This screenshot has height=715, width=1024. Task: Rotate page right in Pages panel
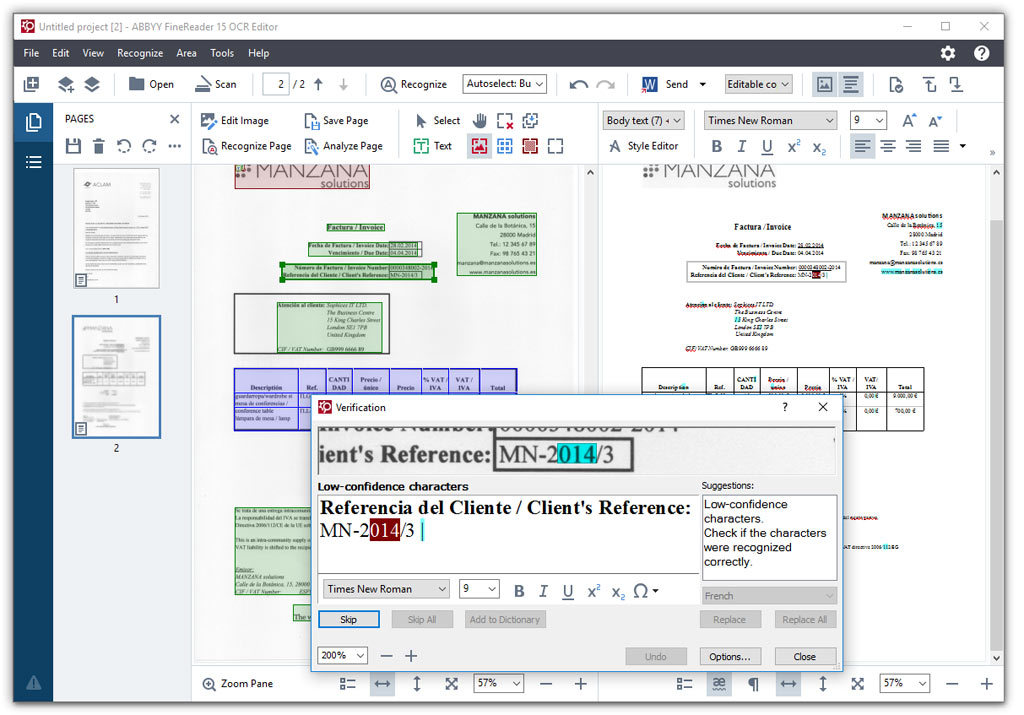click(150, 146)
